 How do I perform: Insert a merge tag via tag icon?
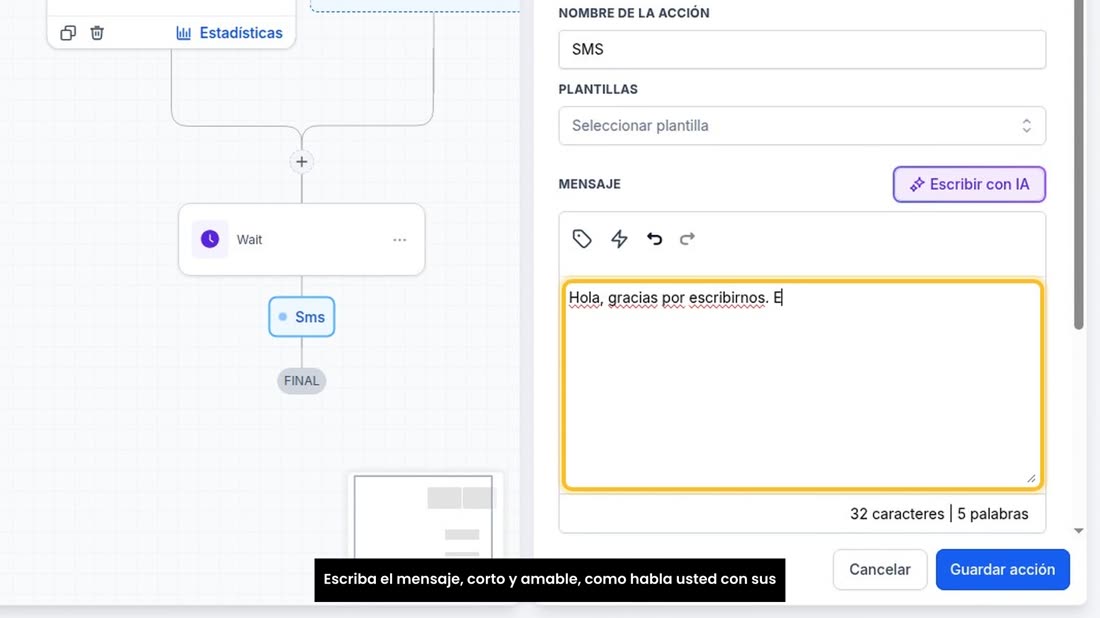click(x=582, y=239)
